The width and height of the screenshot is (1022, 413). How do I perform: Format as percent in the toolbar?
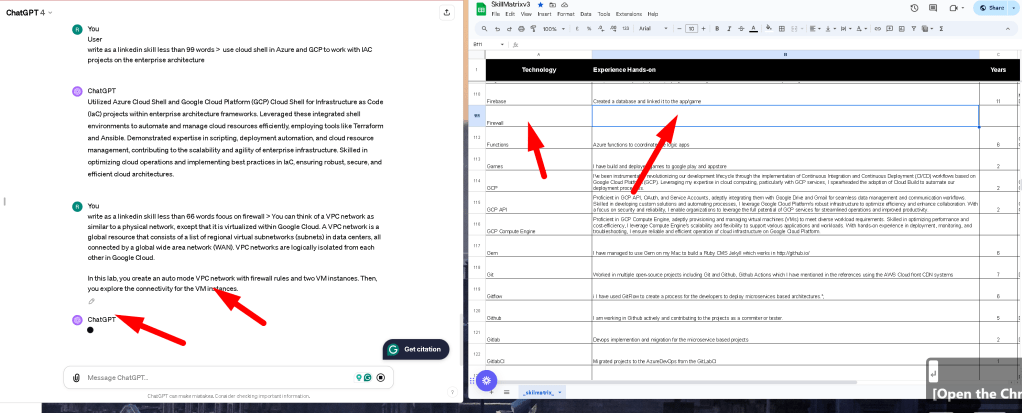pyautogui.click(x=589, y=29)
